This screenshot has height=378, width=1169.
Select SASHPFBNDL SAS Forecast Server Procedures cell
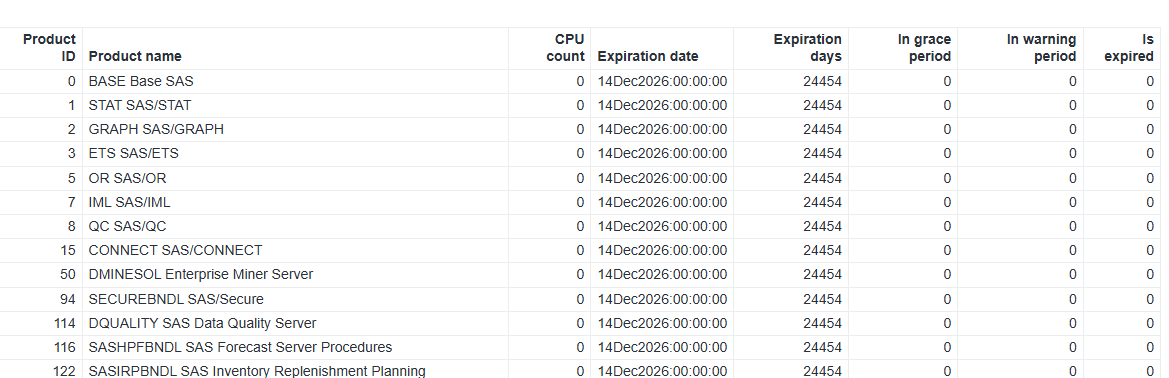(296, 347)
